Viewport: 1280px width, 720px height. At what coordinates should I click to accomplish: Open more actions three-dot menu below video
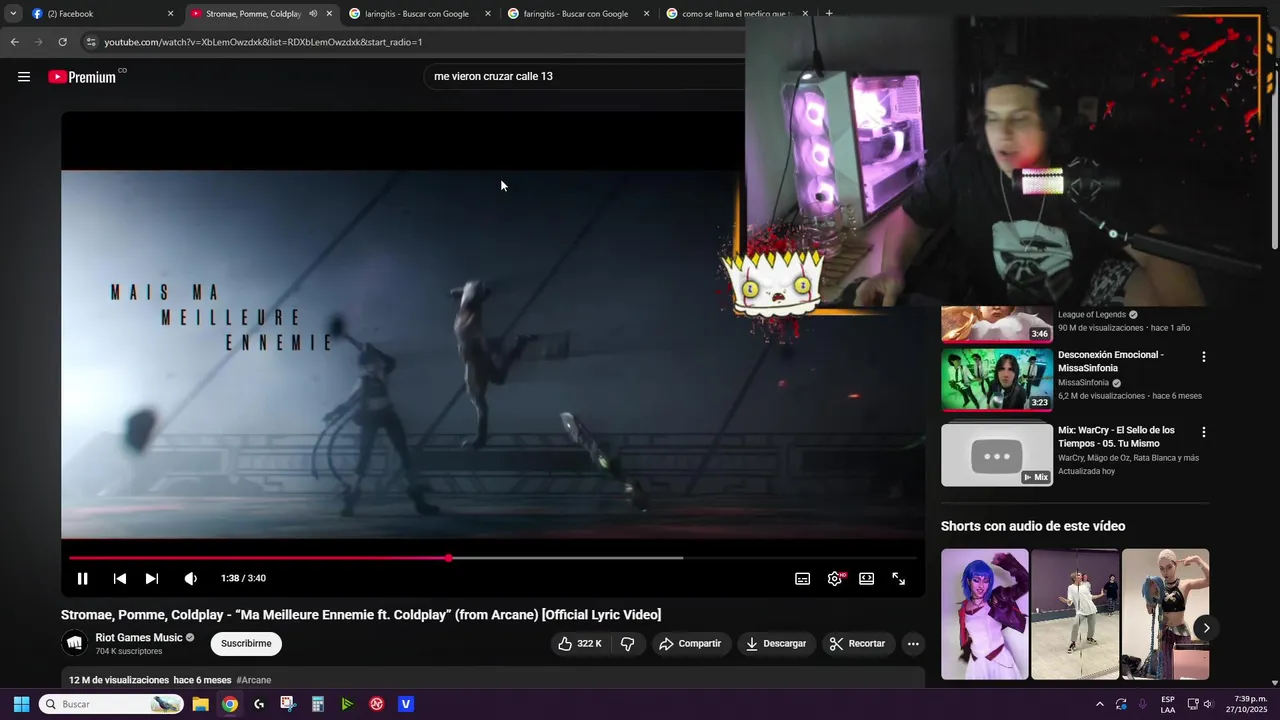click(913, 644)
